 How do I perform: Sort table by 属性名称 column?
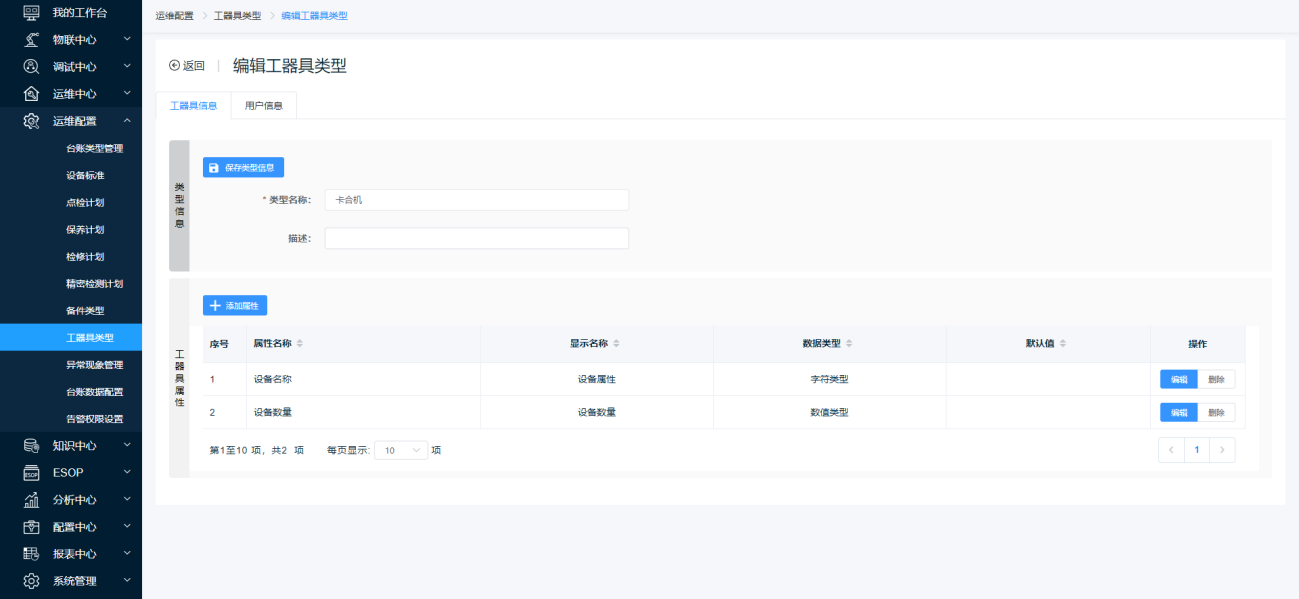[299, 343]
